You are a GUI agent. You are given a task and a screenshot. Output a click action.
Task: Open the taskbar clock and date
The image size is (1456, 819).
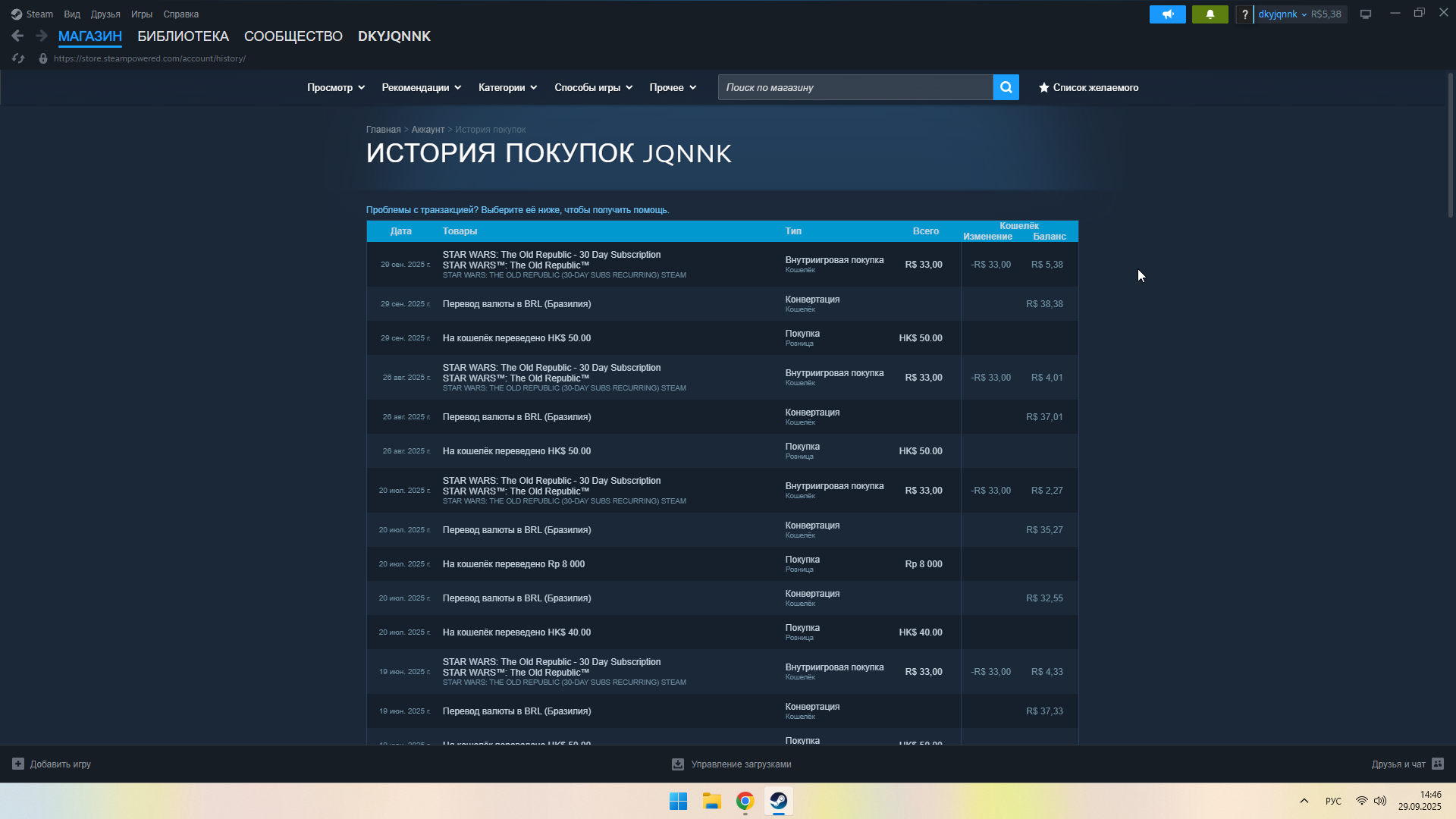click(x=1420, y=801)
